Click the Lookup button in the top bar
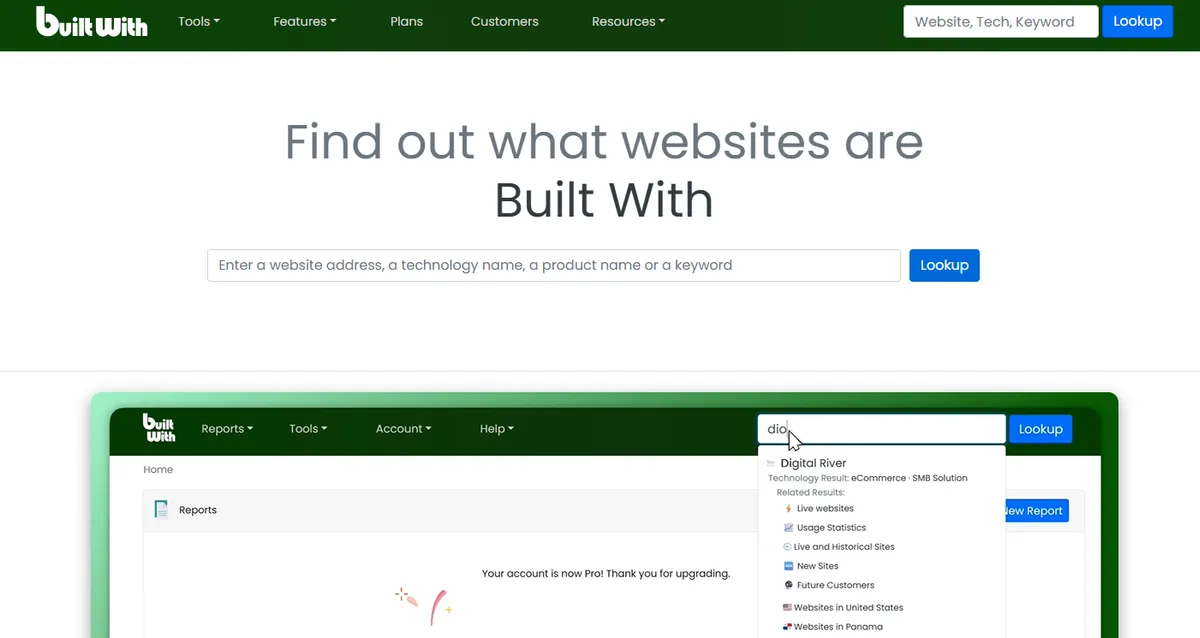 [1137, 21]
